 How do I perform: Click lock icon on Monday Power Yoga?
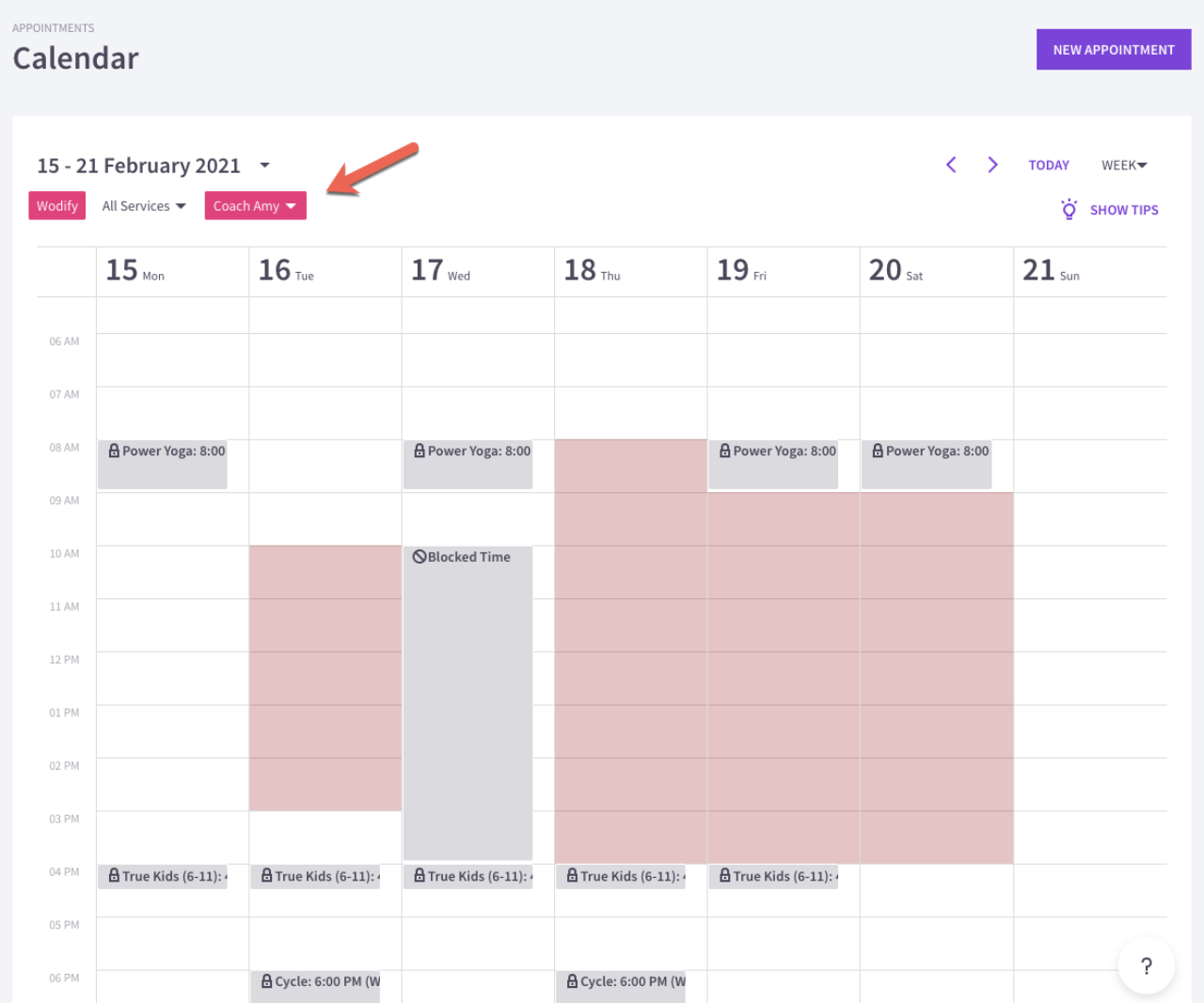coord(114,451)
